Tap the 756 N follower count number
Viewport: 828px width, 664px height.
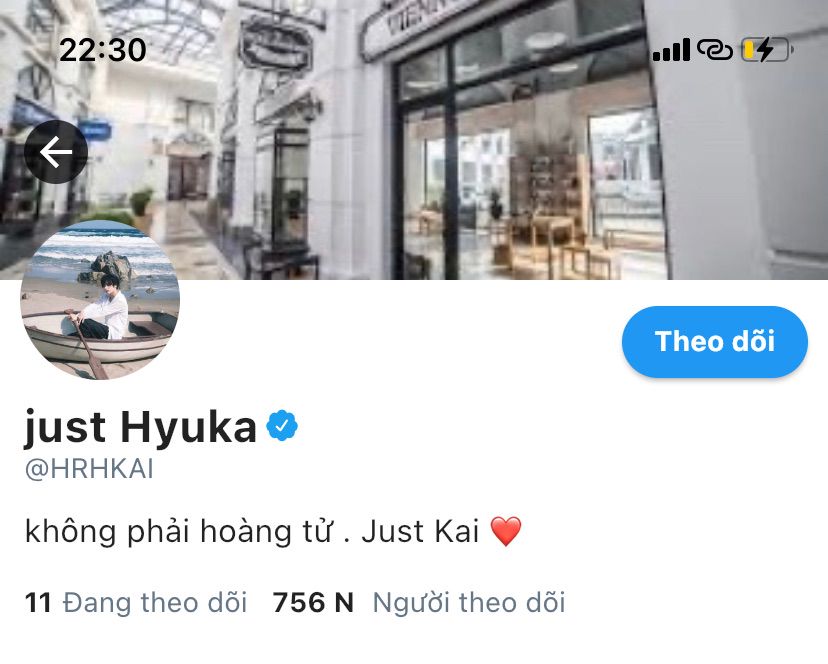[313, 603]
